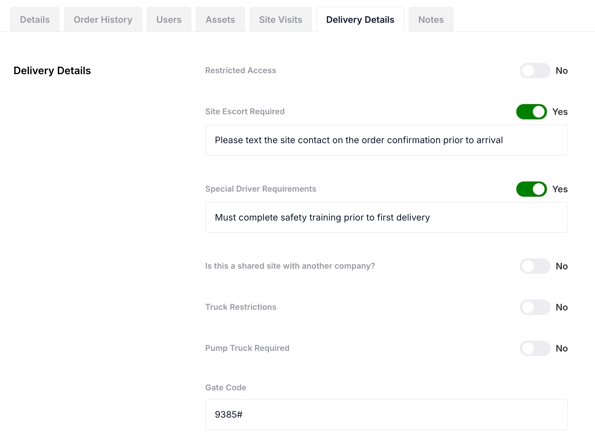The height and width of the screenshot is (443, 595).
Task: Focus the safety training requirement text field
Action: point(386,218)
